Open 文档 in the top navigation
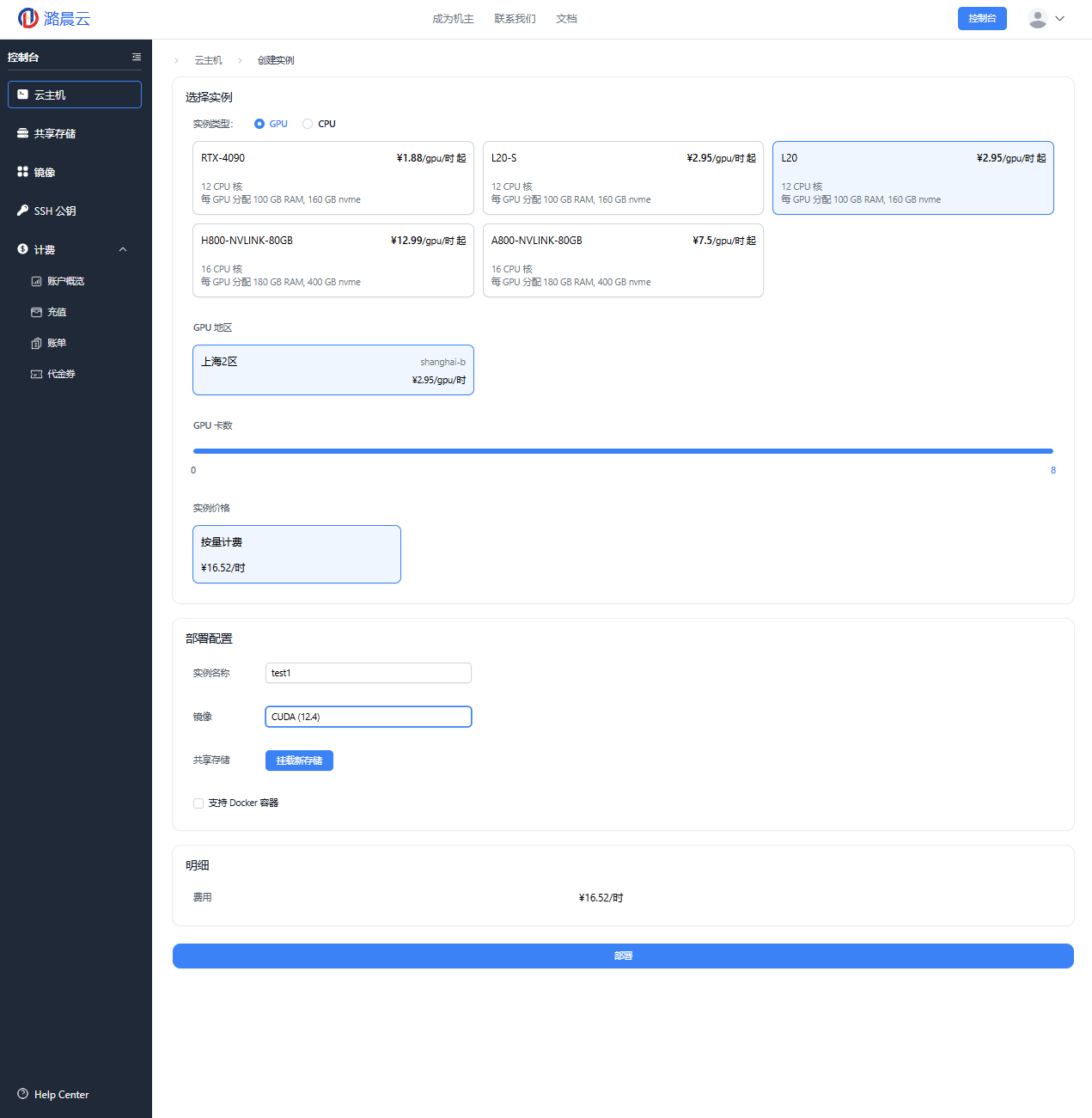1092x1118 pixels. [566, 19]
